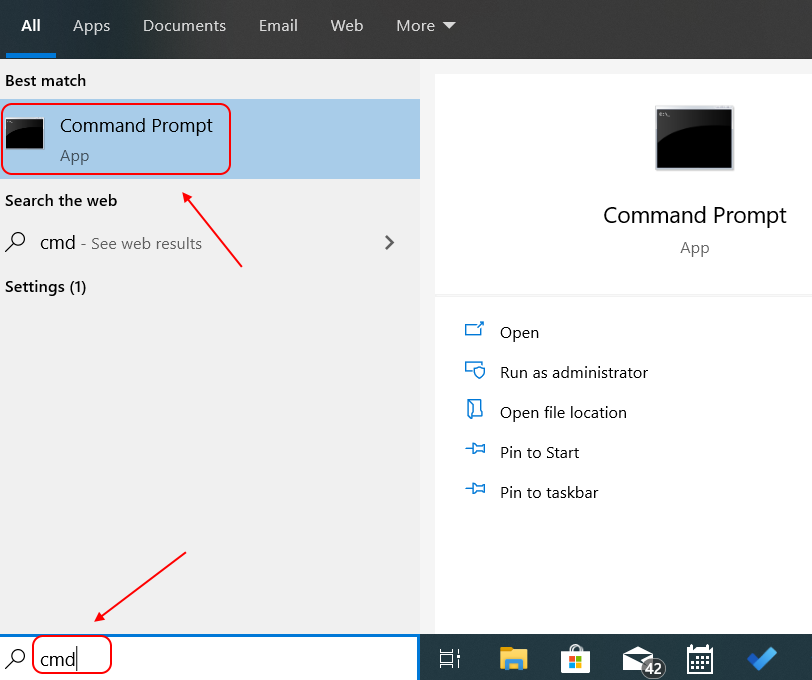Switch to the Email tab
Screen dimensions: 812x680
(x=278, y=26)
